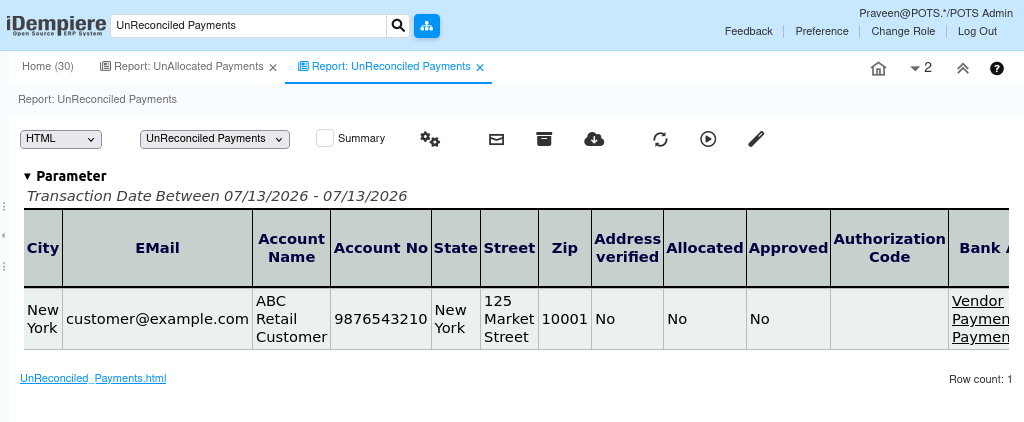Focus the global search input field
The image size is (1024, 422).
tap(249, 26)
